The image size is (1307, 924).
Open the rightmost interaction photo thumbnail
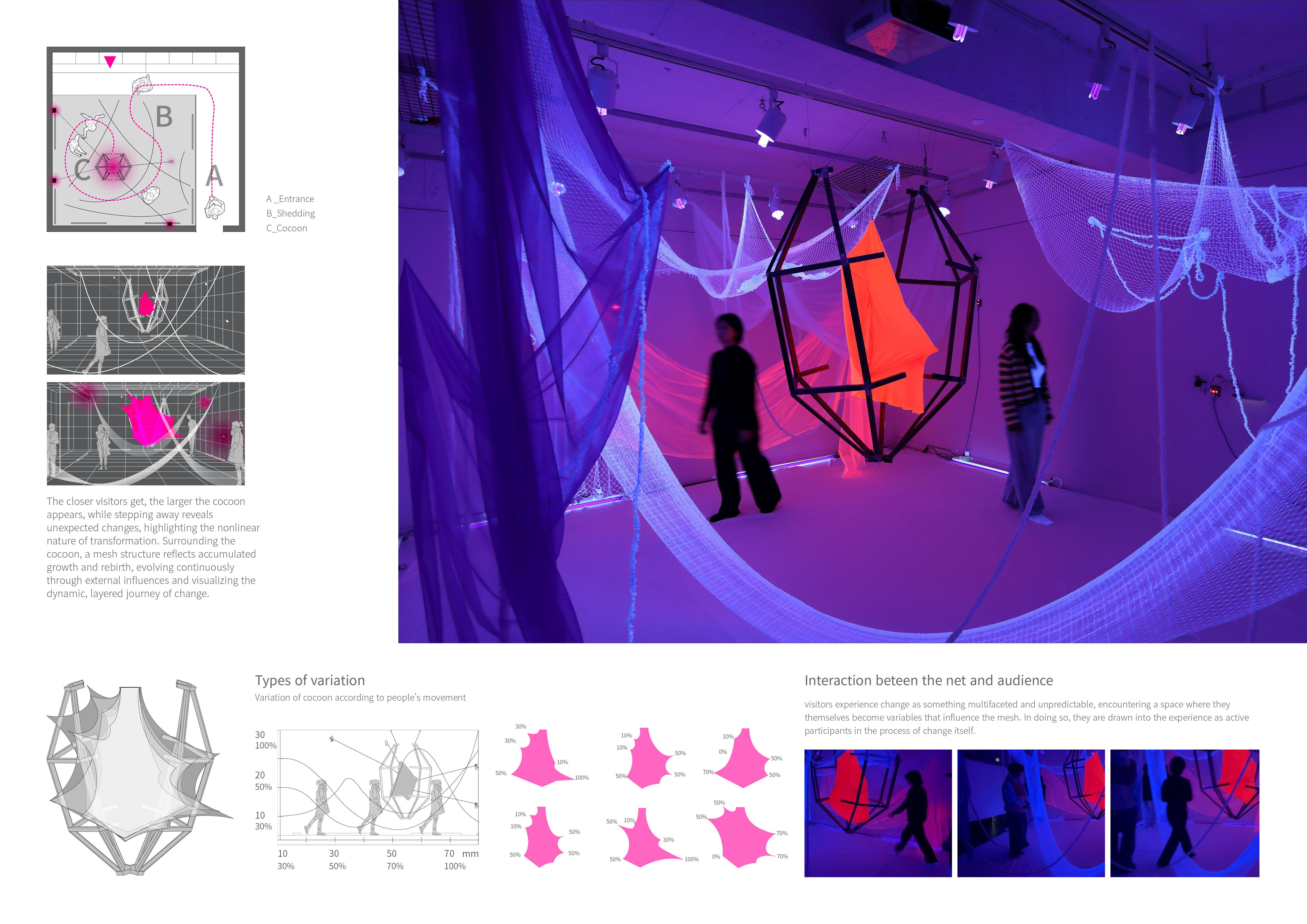coord(1184,813)
